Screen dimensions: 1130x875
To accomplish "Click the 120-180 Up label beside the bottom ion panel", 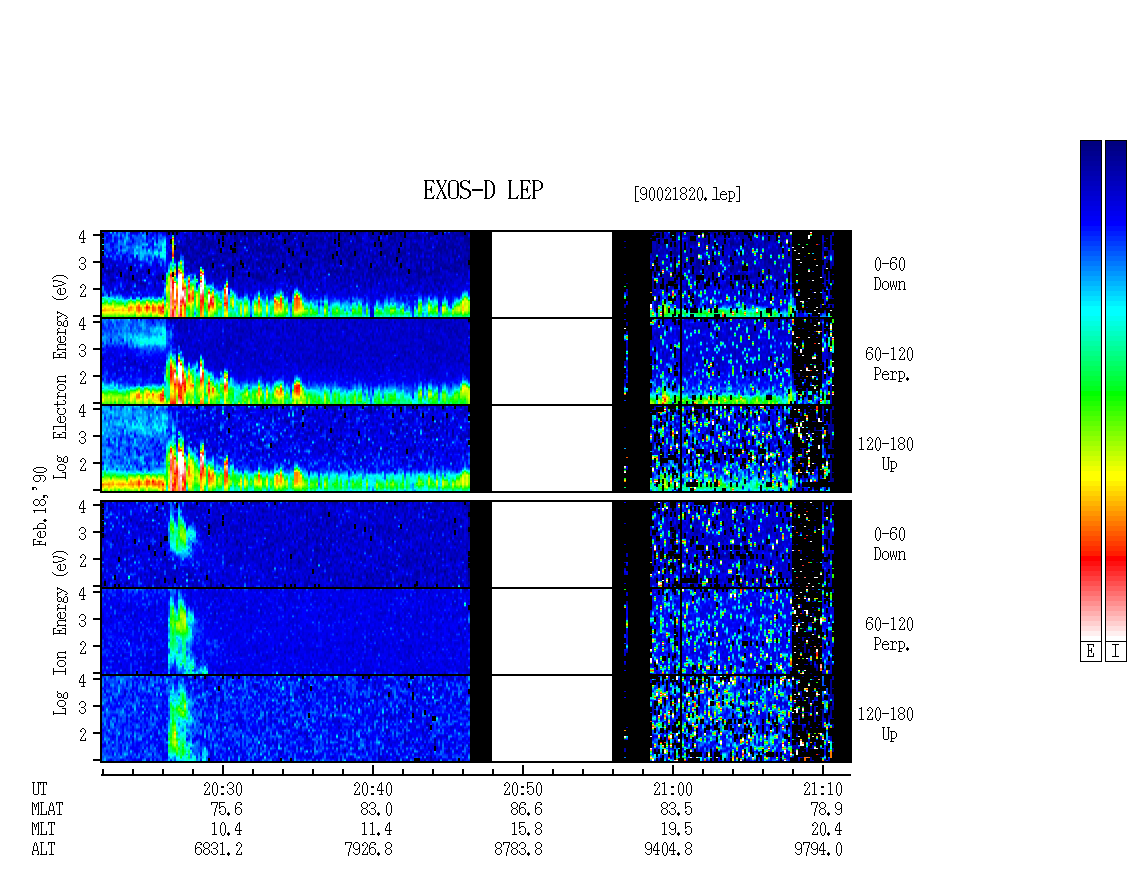I will 886,724.
